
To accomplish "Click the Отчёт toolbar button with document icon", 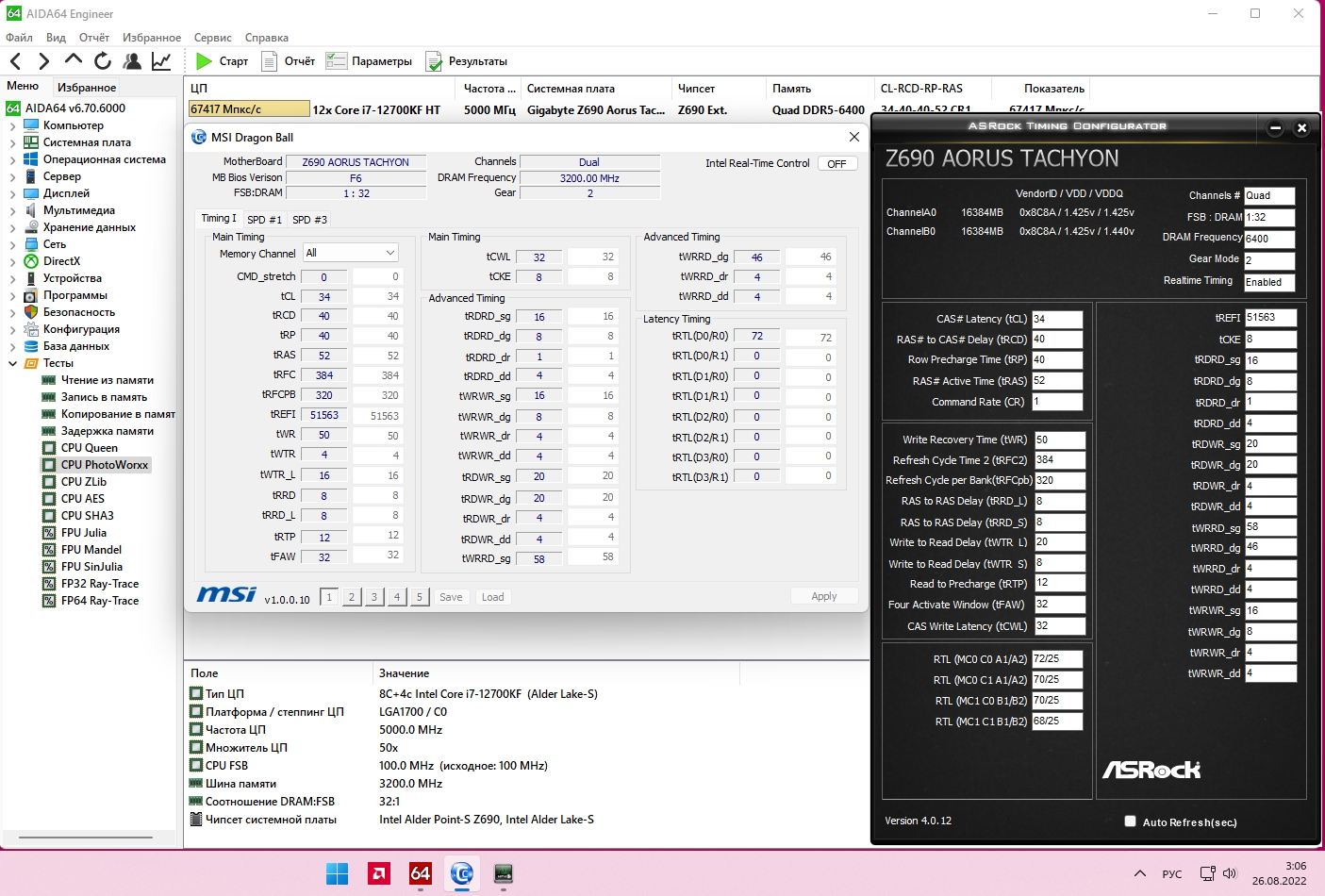I will (x=288, y=61).
